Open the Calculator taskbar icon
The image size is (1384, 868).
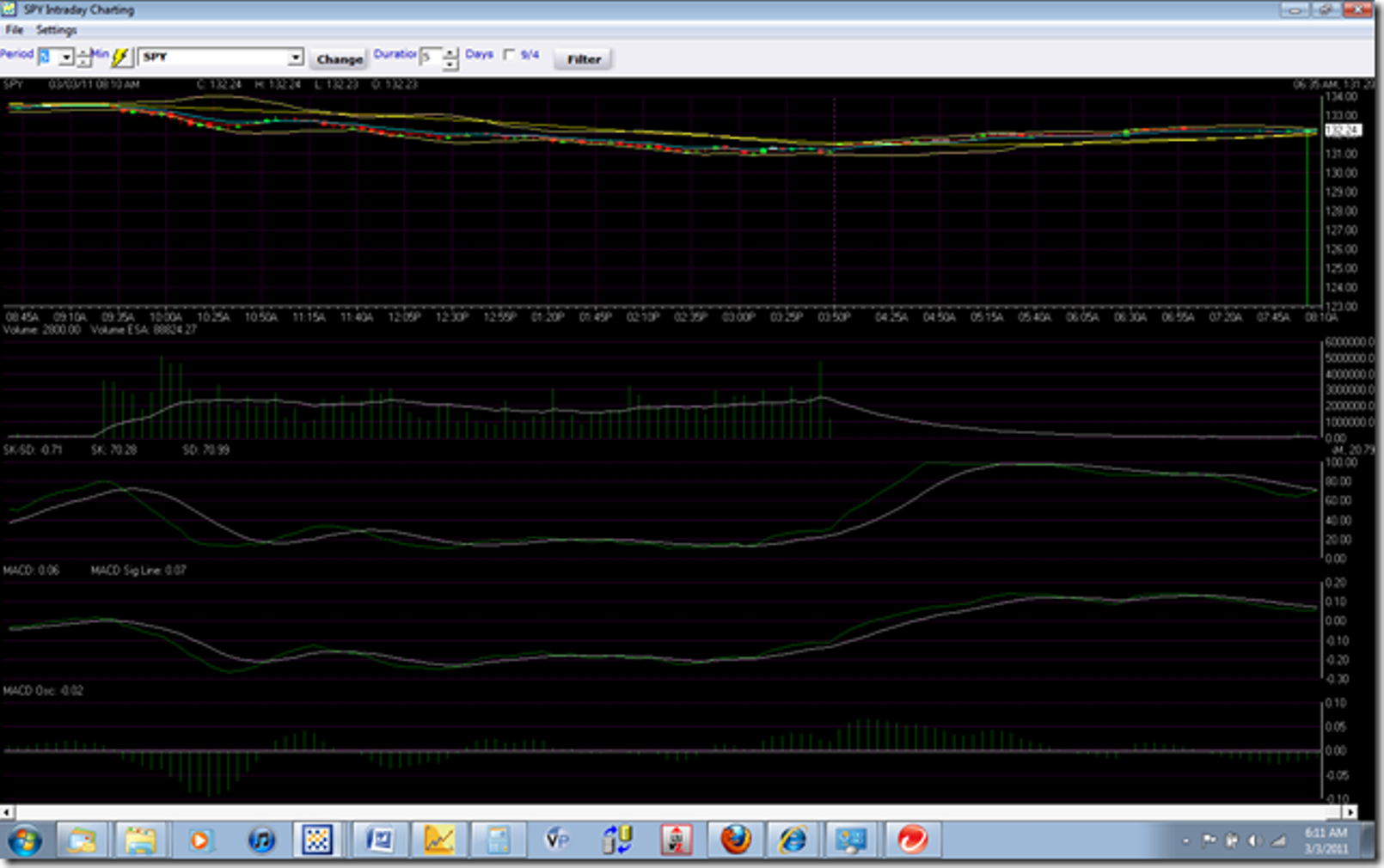click(x=499, y=840)
